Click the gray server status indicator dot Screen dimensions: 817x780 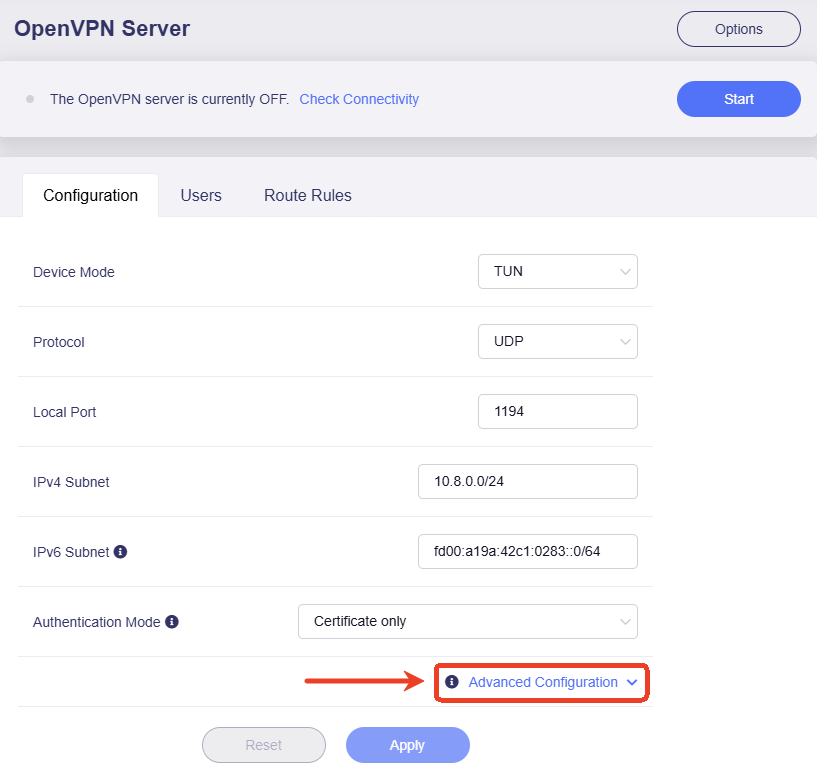click(x=30, y=99)
